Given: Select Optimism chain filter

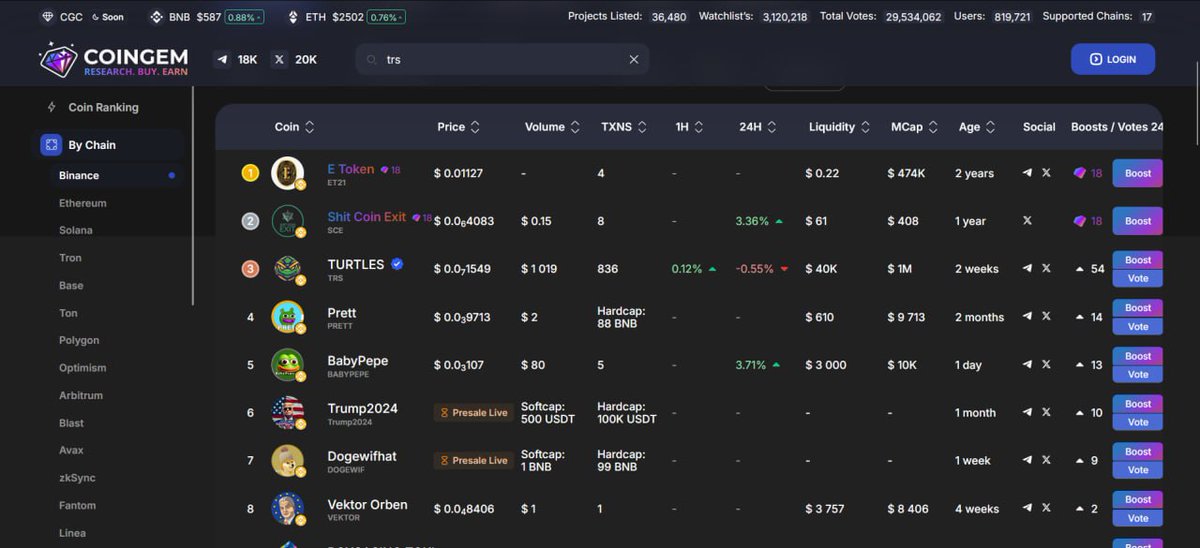Looking at the screenshot, I should (x=82, y=368).
